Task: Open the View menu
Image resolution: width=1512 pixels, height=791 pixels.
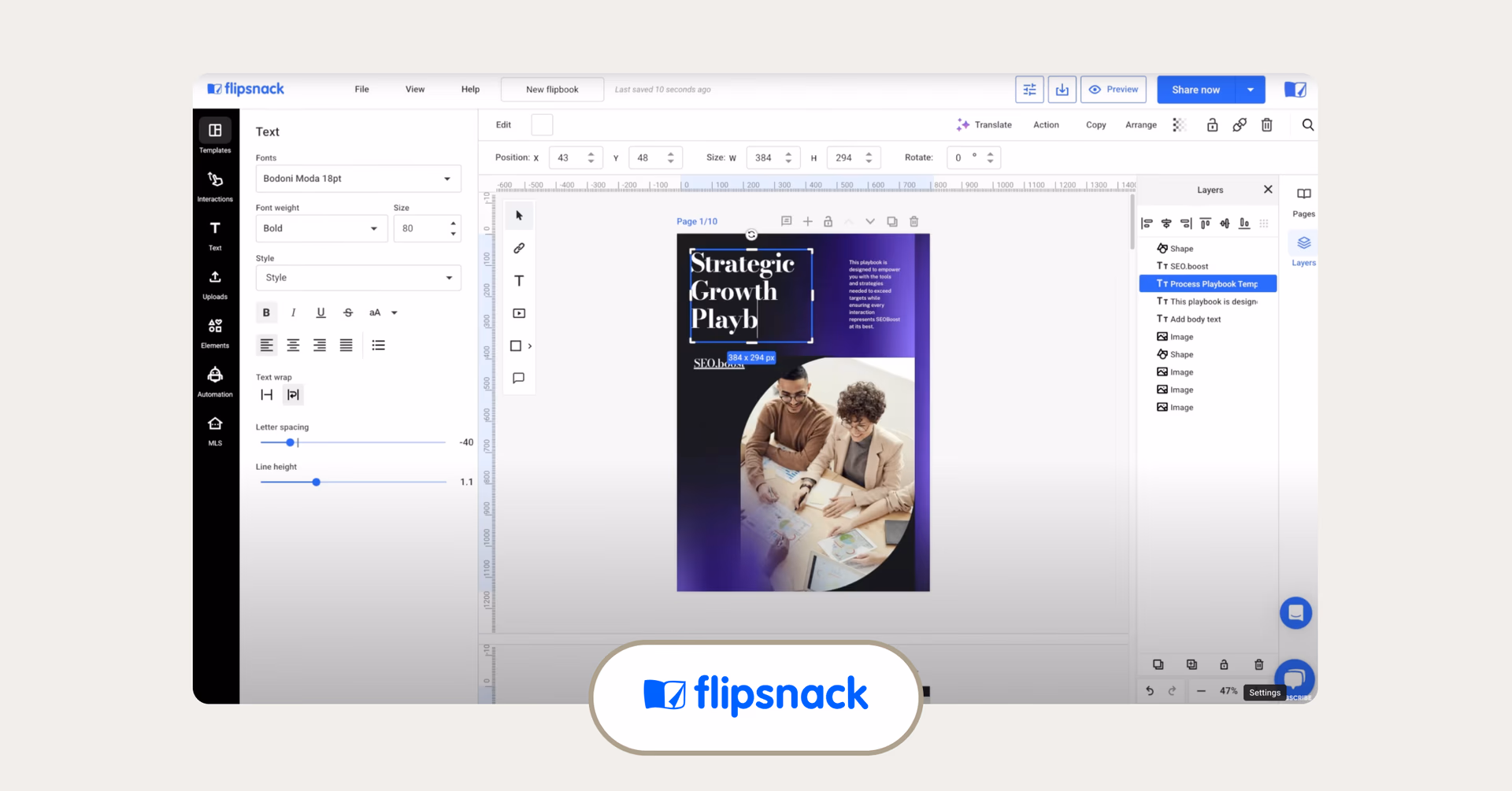Action: coord(415,90)
